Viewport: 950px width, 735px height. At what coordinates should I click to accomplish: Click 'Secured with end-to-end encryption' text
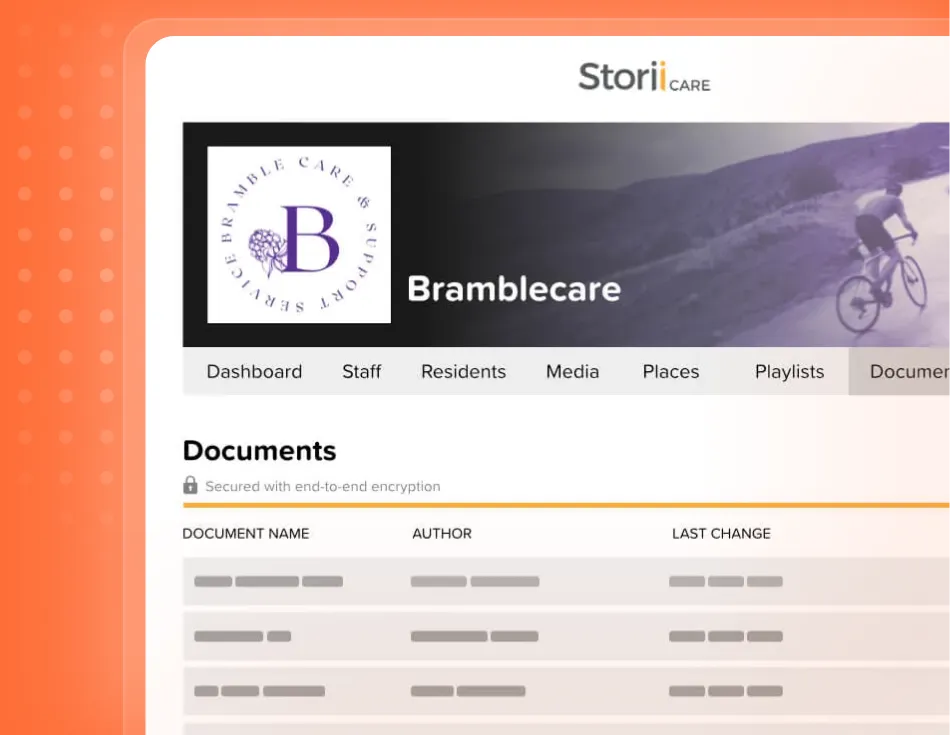[x=323, y=487]
